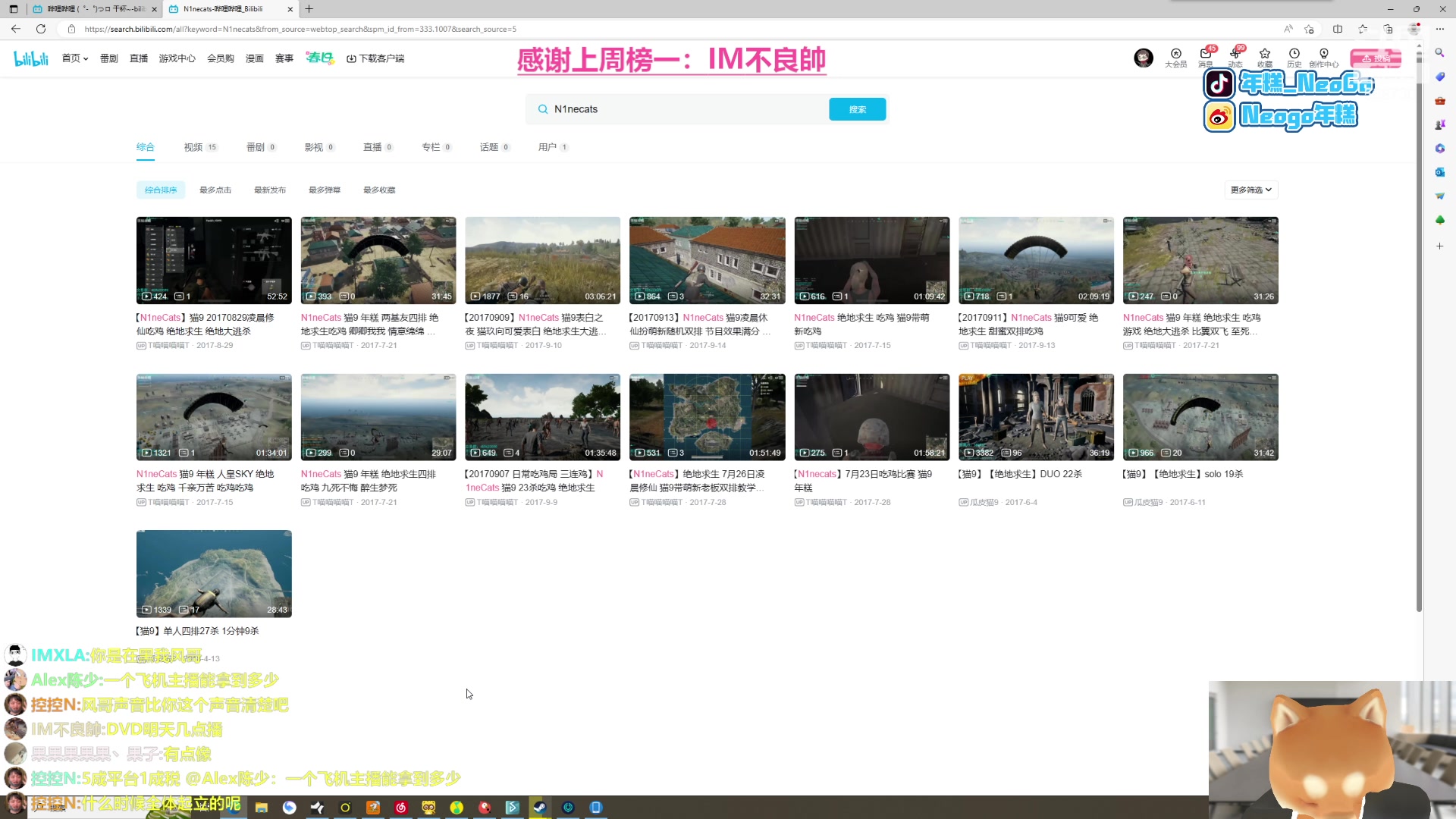This screenshot has width=1456, height=819.
Task: Open Edge tab actions menu icon
Action: click(x=14, y=9)
